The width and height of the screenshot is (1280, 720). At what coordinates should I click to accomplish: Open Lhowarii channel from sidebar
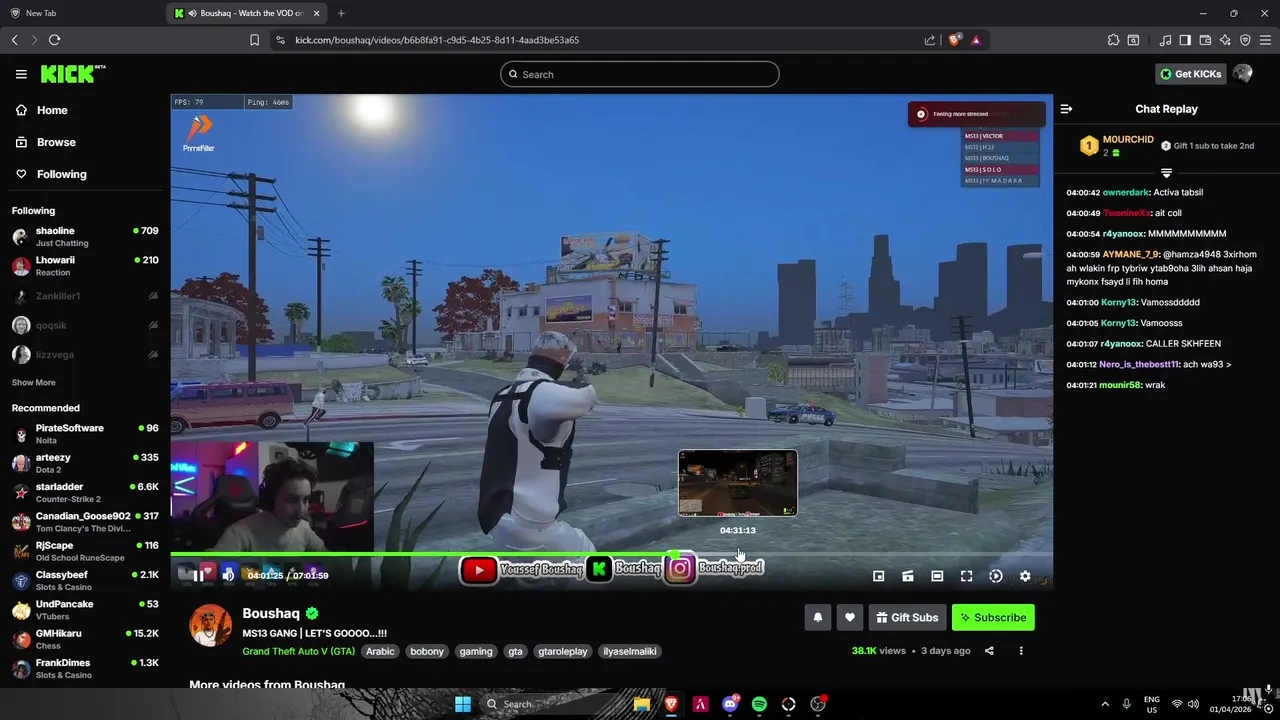click(85, 266)
